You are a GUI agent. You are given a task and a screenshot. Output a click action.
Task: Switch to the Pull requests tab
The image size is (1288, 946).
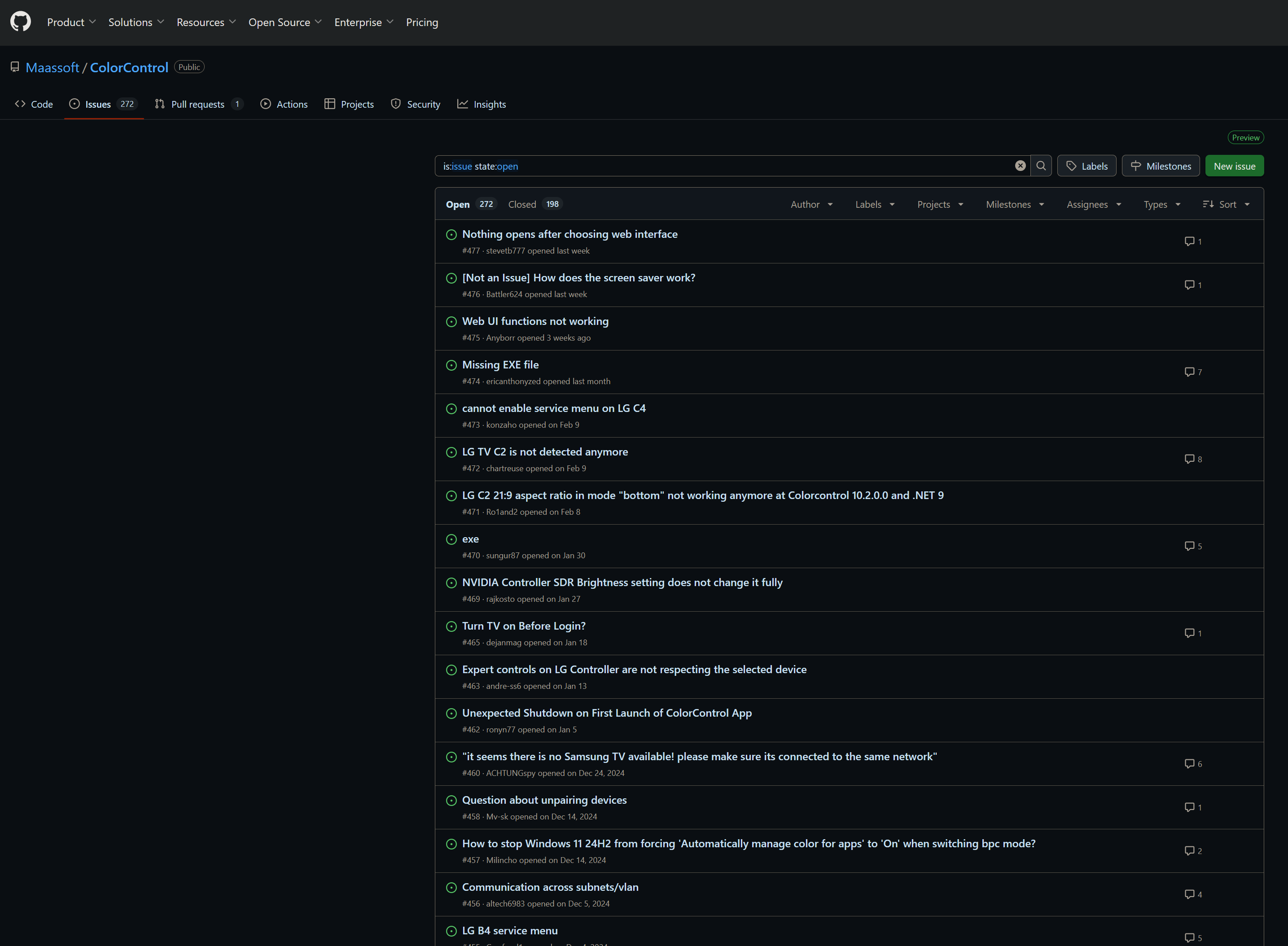[198, 104]
